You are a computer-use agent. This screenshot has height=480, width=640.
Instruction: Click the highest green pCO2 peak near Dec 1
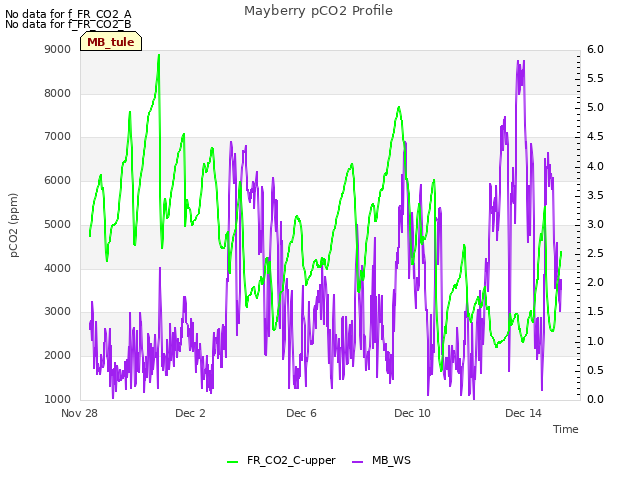pos(159,55)
